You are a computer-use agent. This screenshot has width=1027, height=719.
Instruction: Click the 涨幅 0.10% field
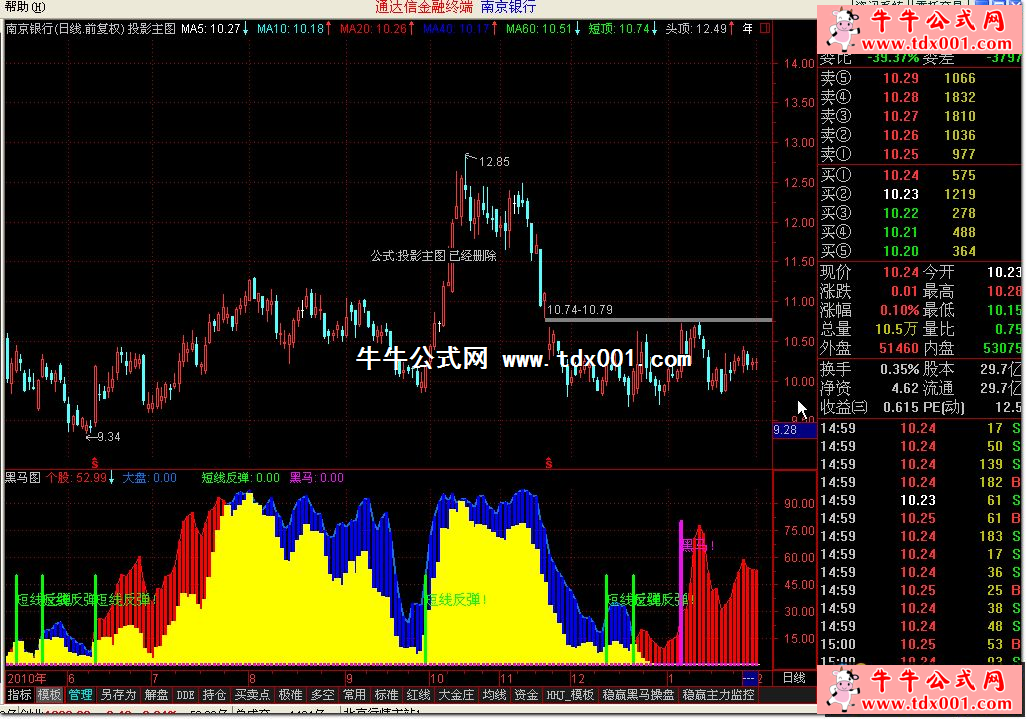pyautogui.click(x=869, y=310)
